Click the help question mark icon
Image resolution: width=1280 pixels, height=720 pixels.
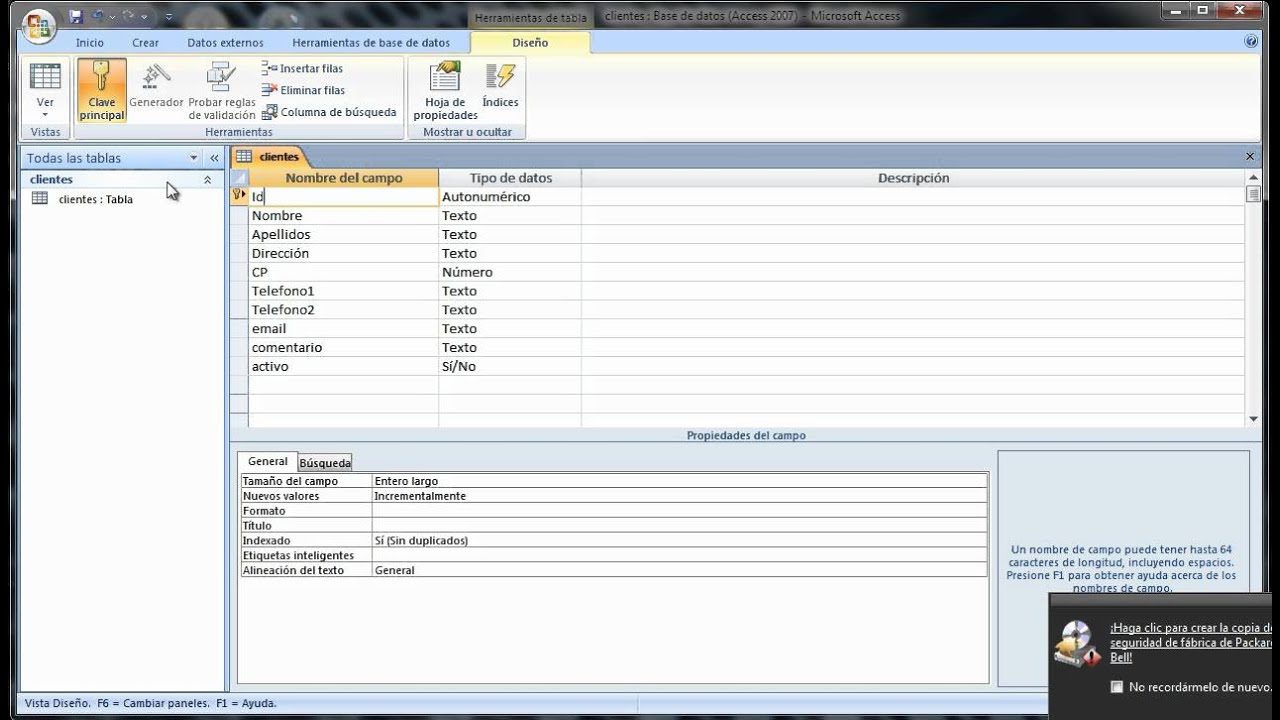1251,42
